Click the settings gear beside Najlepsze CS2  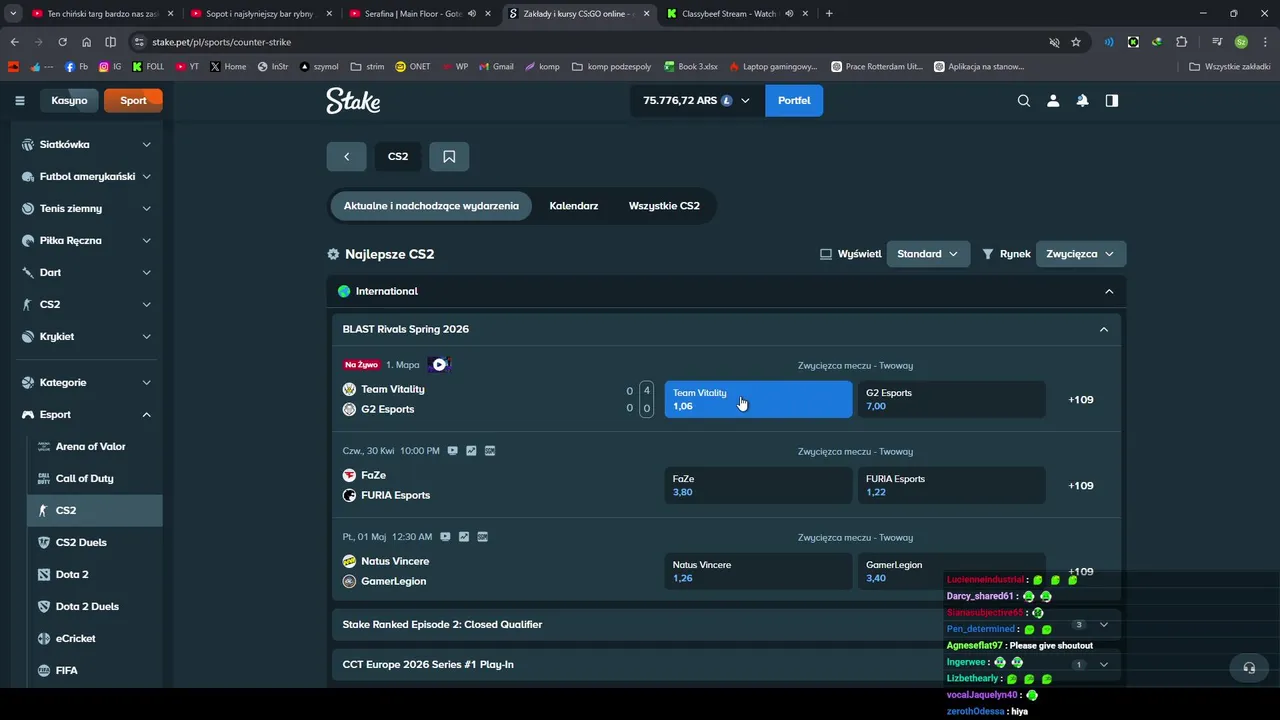point(334,254)
